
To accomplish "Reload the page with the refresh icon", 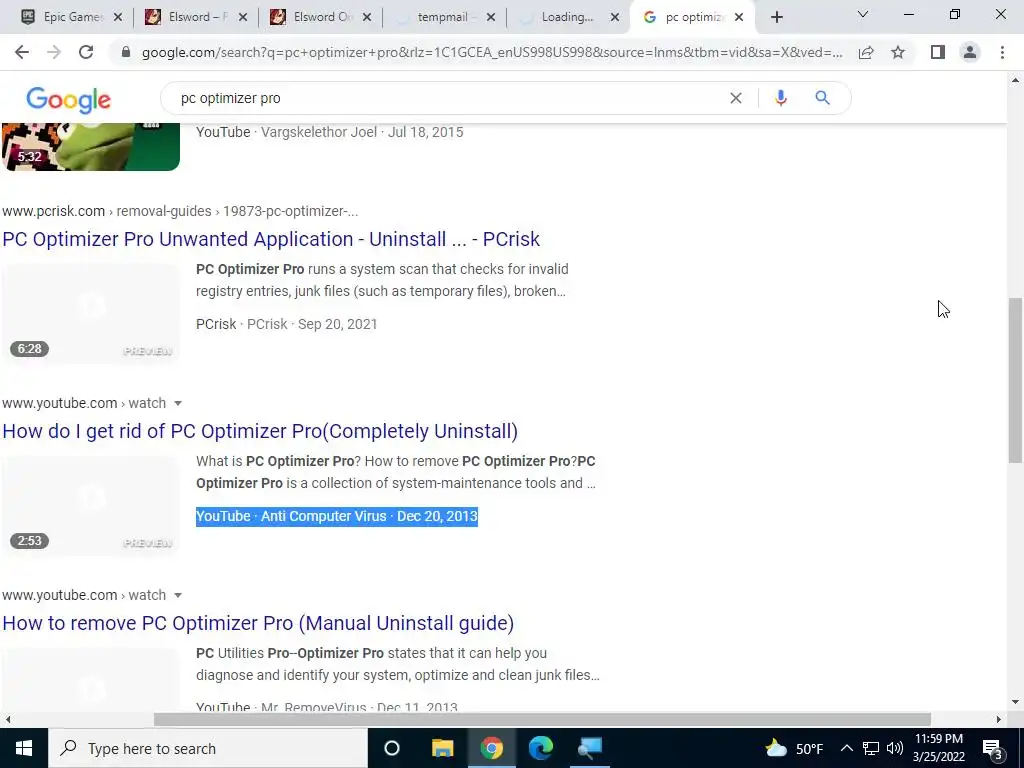I will 86,52.
